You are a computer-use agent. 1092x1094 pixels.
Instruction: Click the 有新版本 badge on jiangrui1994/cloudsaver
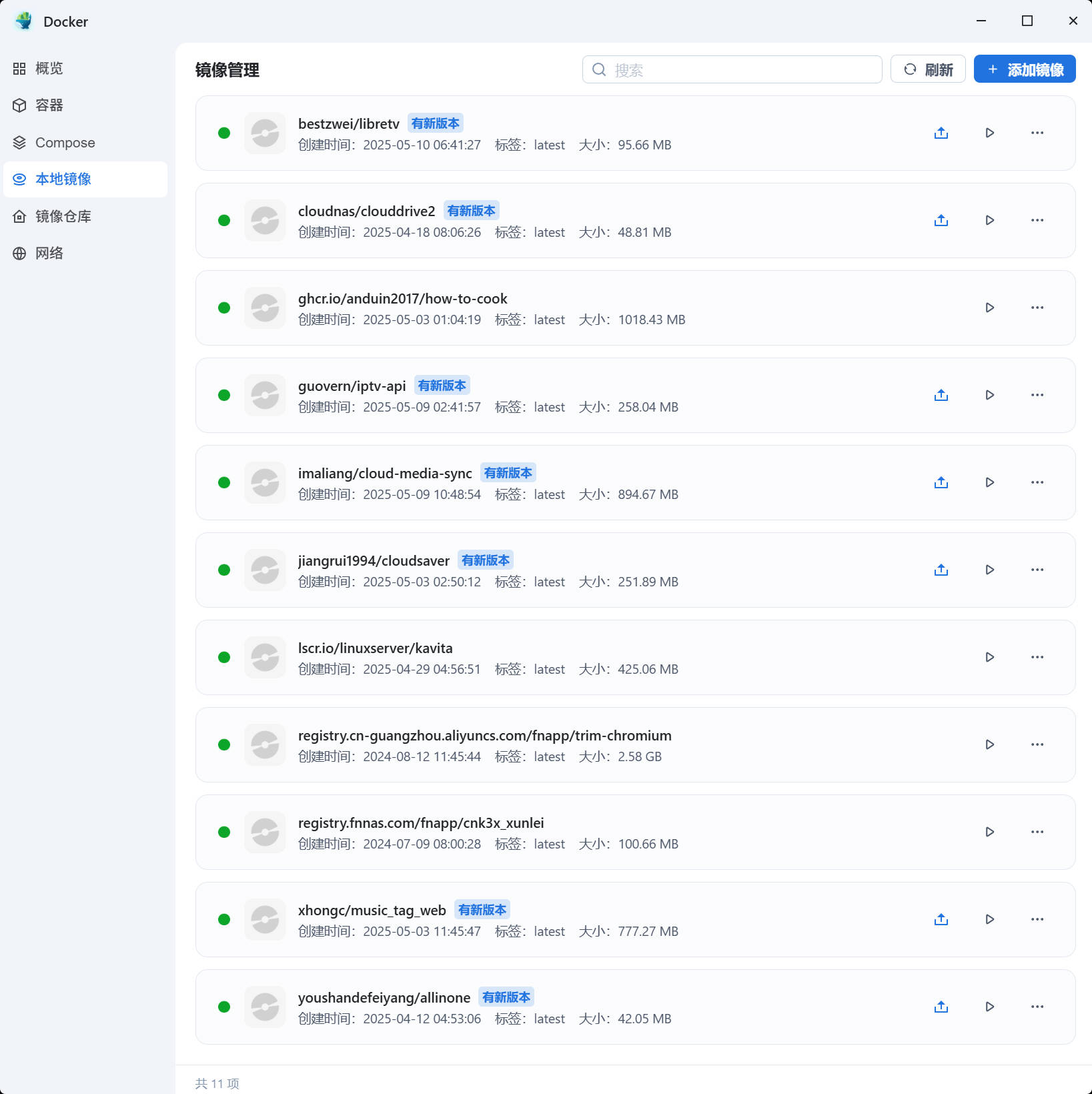pyautogui.click(x=486, y=560)
